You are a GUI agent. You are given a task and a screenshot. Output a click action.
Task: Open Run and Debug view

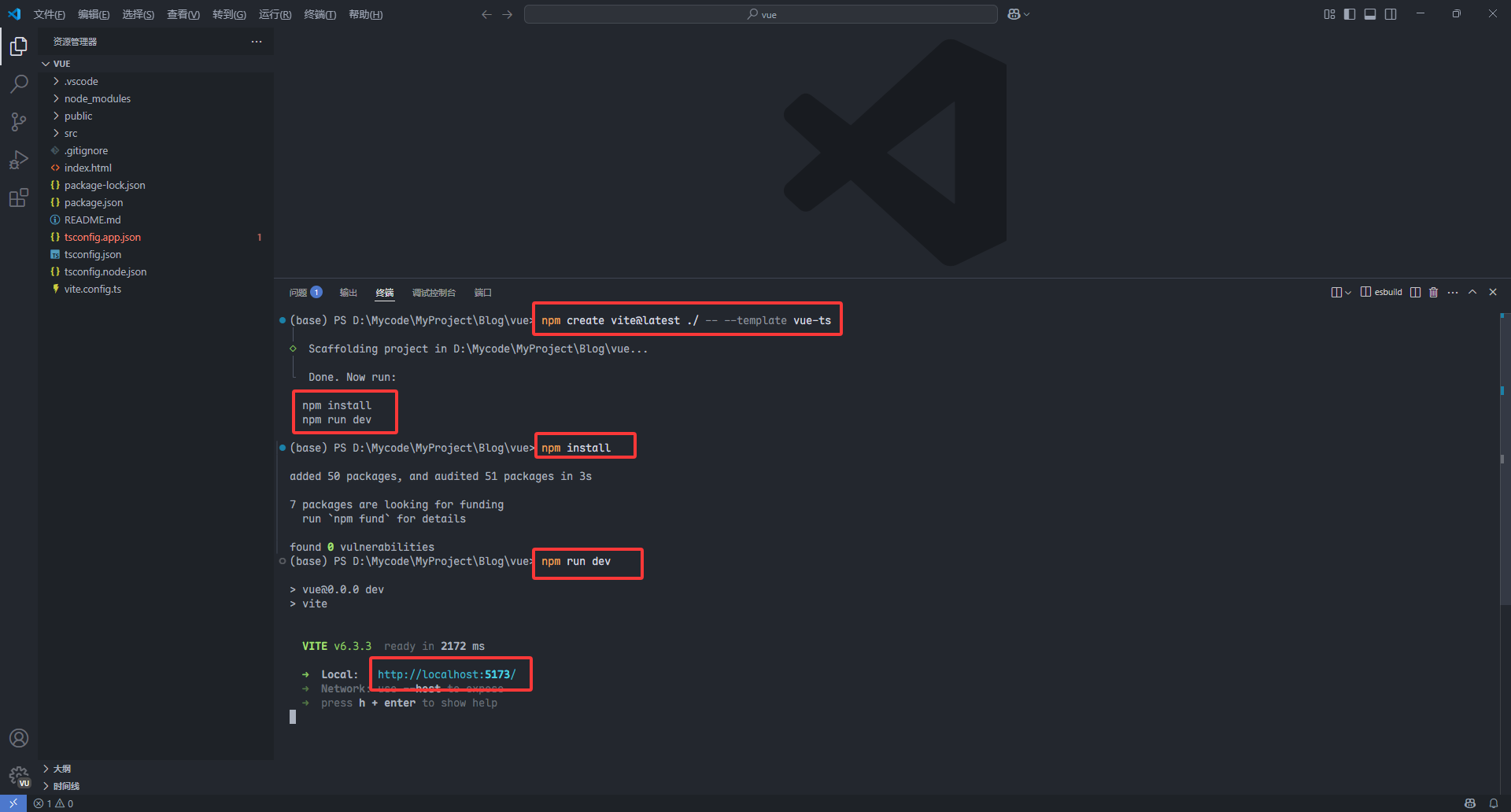[x=19, y=160]
